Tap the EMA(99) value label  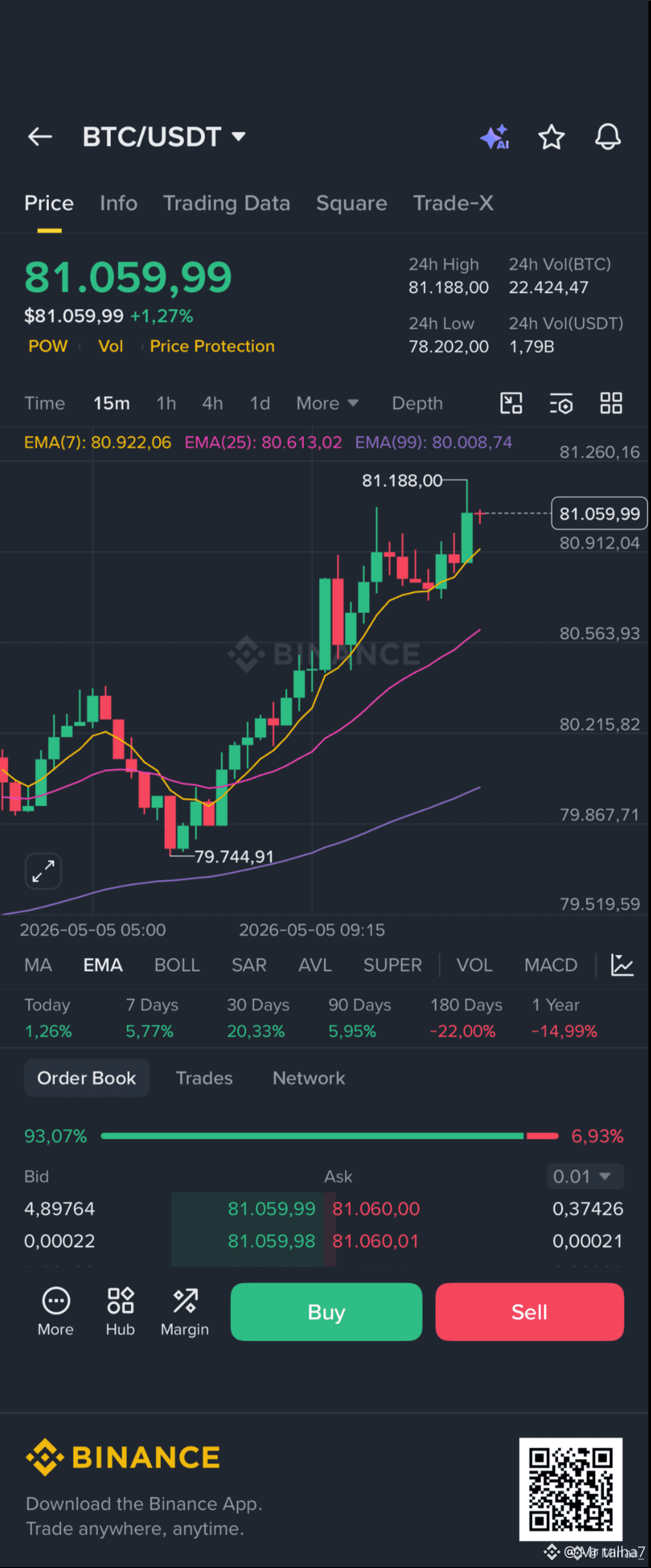click(x=433, y=442)
